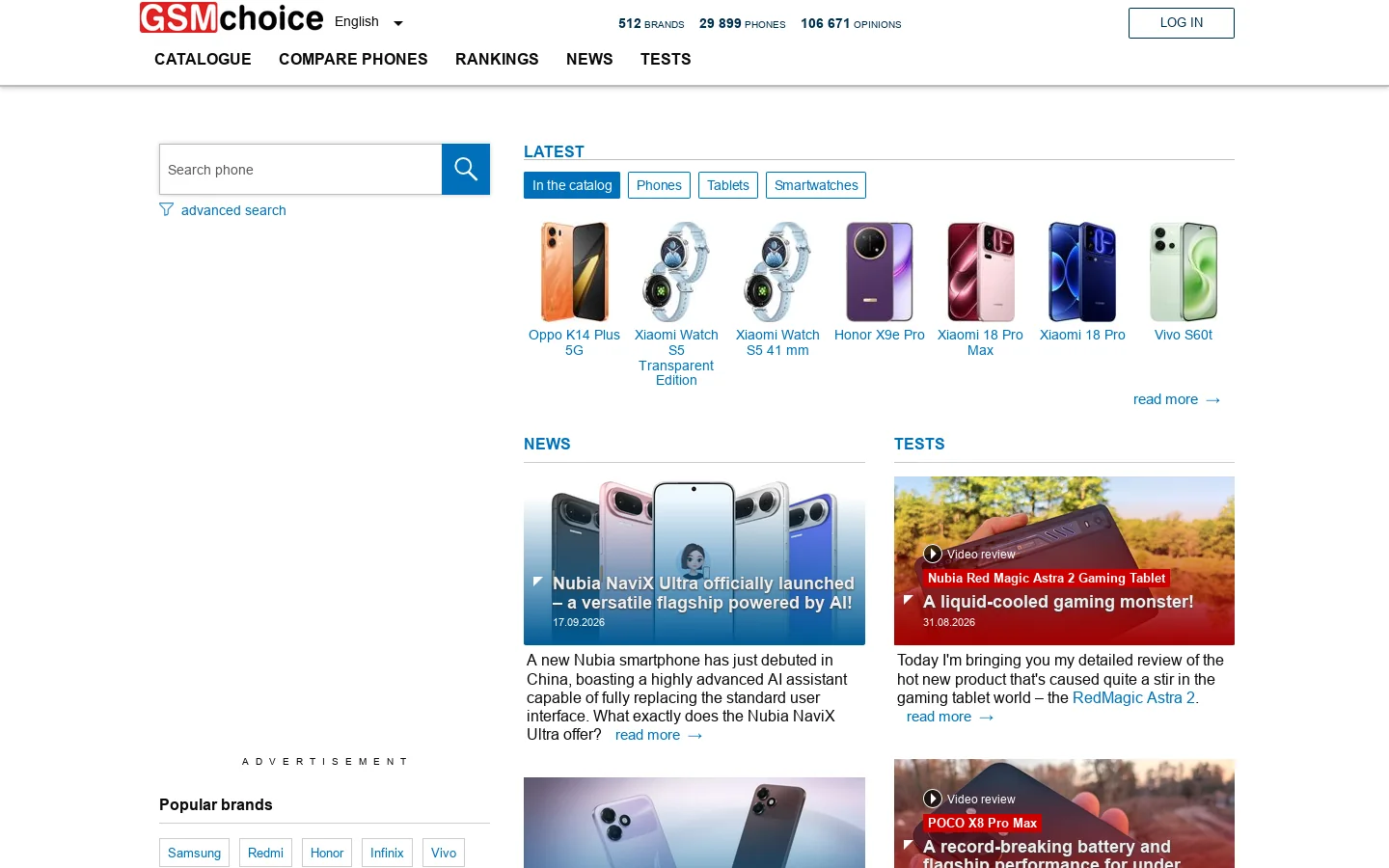
Task: Open the POCO X8 Pro Max label
Action: [x=982, y=823]
